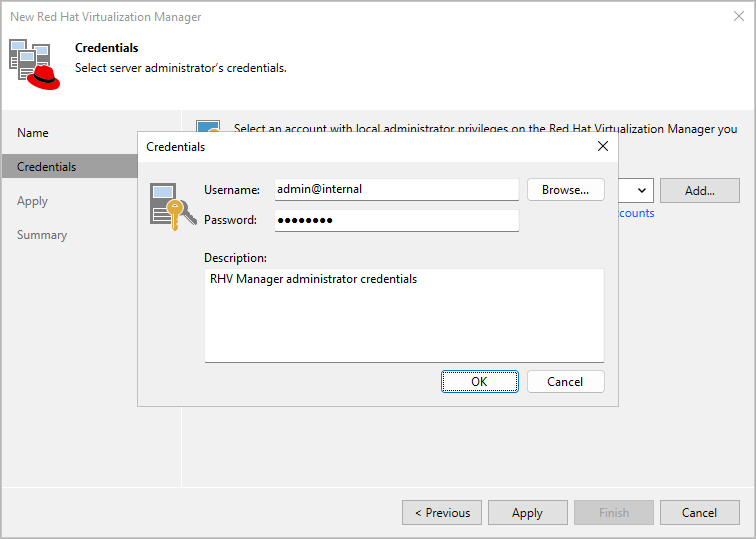
Task: Confirm credentials with the OK button
Action: click(480, 381)
